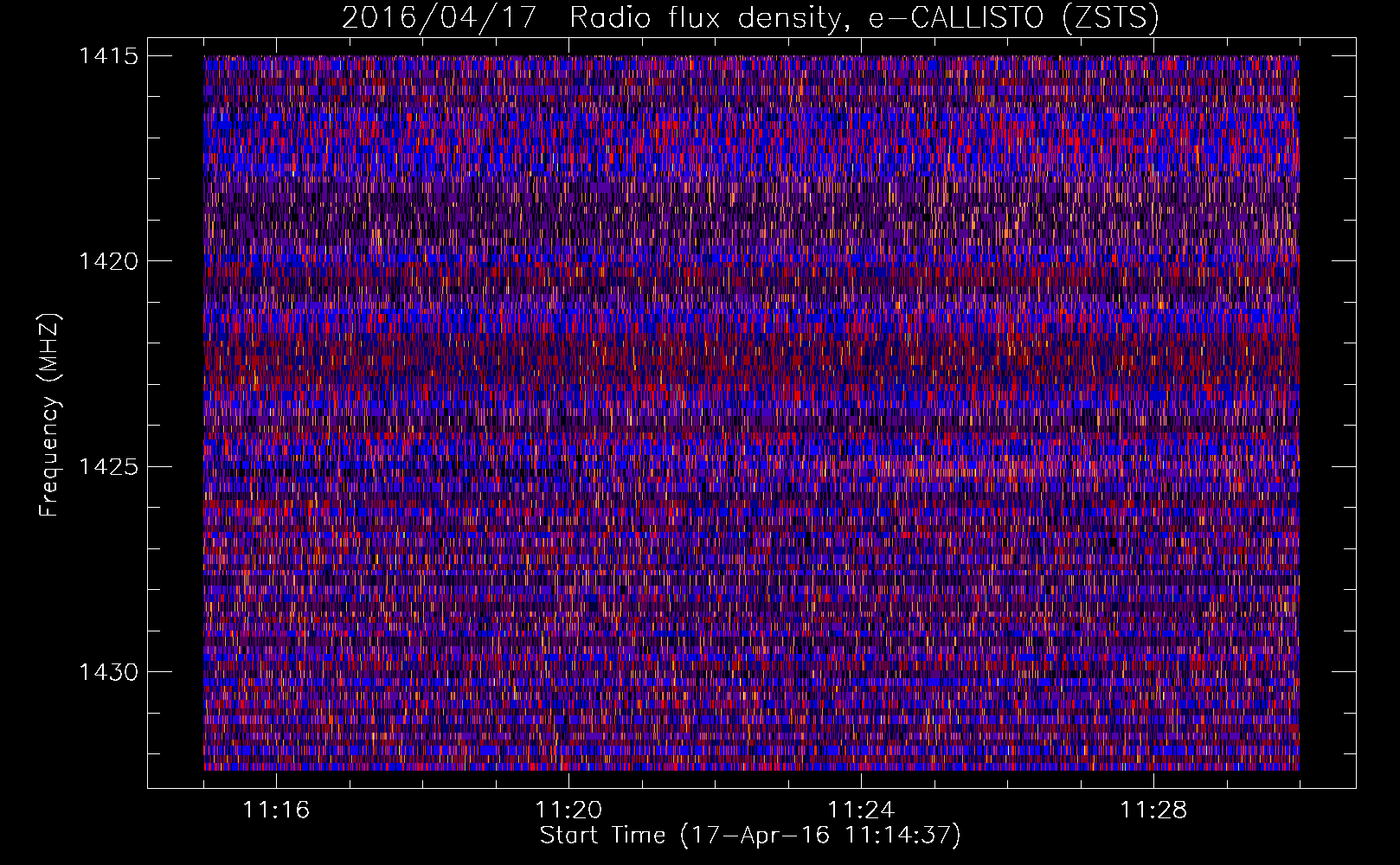Click the 1425 frequency tick label
1400x865 pixels.
click(x=108, y=467)
